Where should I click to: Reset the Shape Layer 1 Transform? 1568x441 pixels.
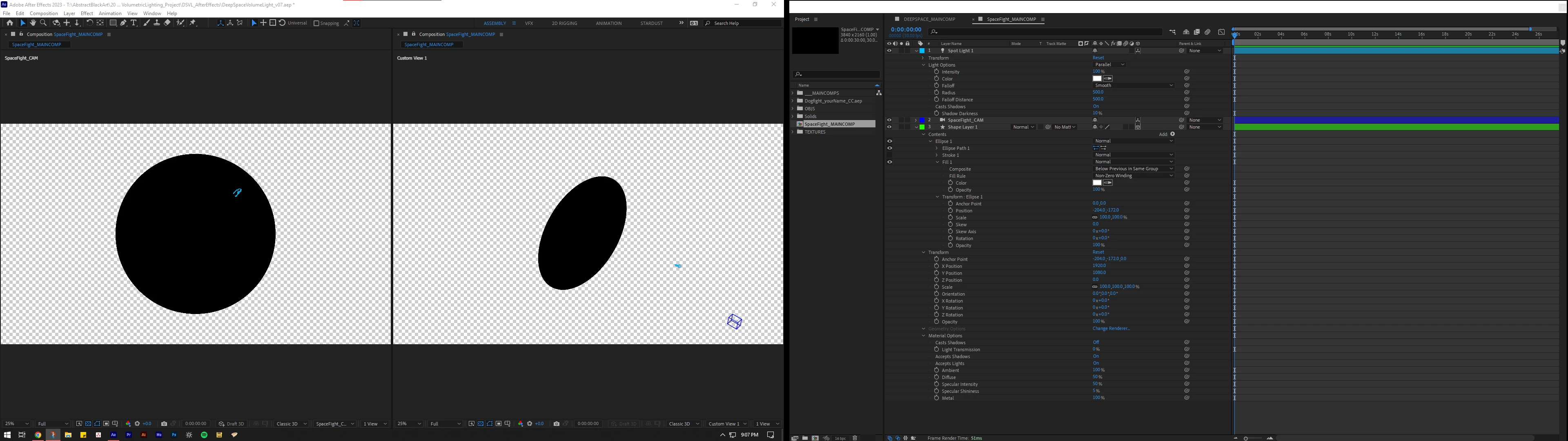pos(1098,252)
